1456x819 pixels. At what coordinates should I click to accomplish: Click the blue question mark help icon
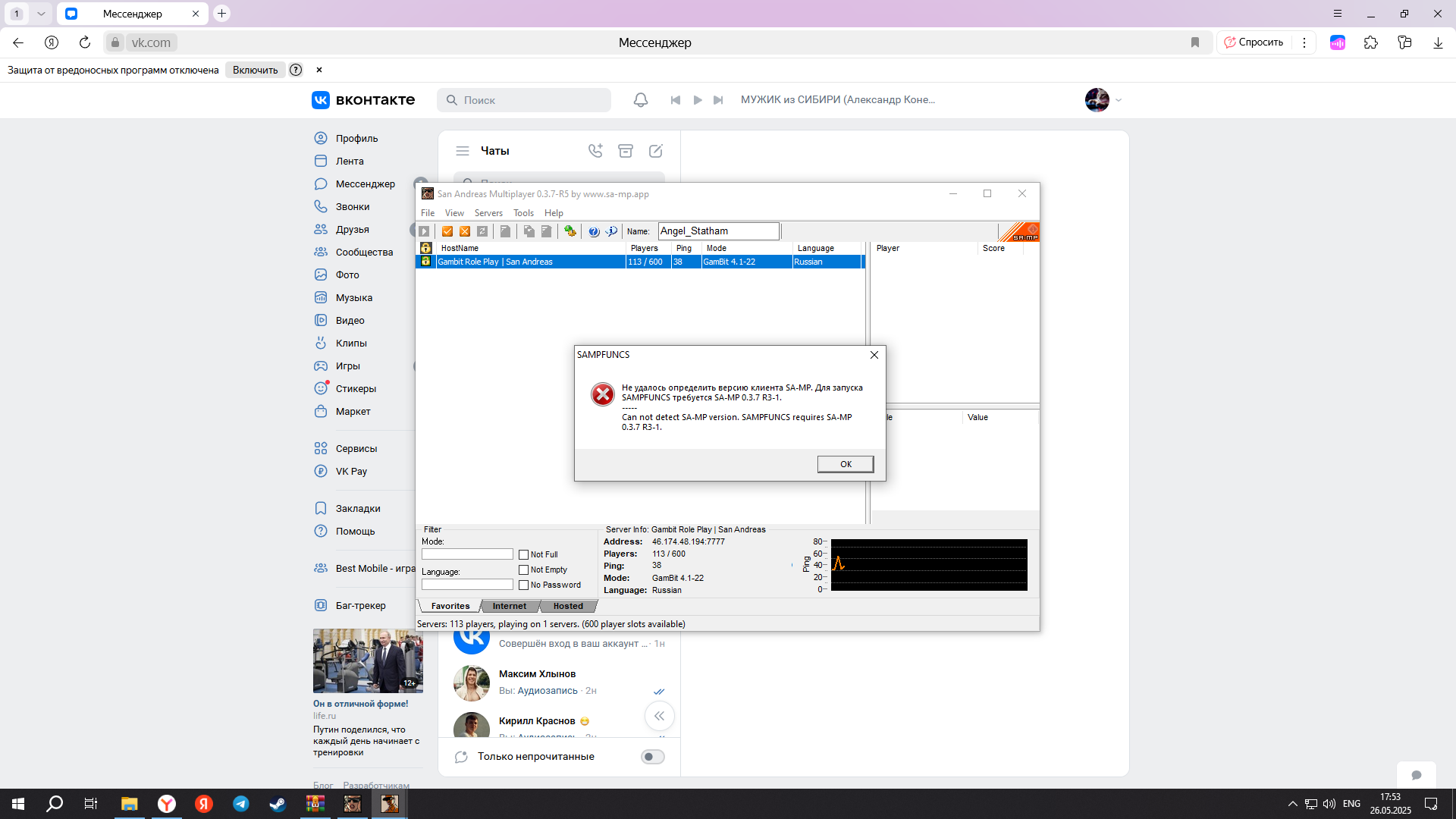pos(594,231)
